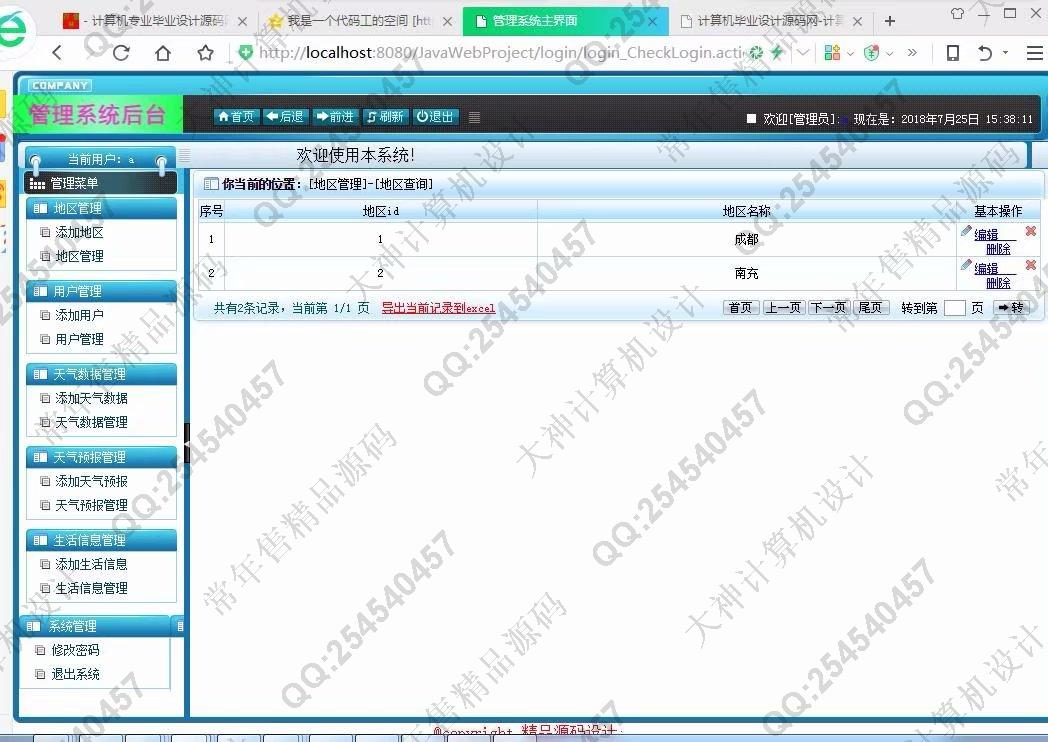Viewport: 1048px width, 742px height.
Task: Click the pencil icon in 成都 row
Action: [966, 231]
